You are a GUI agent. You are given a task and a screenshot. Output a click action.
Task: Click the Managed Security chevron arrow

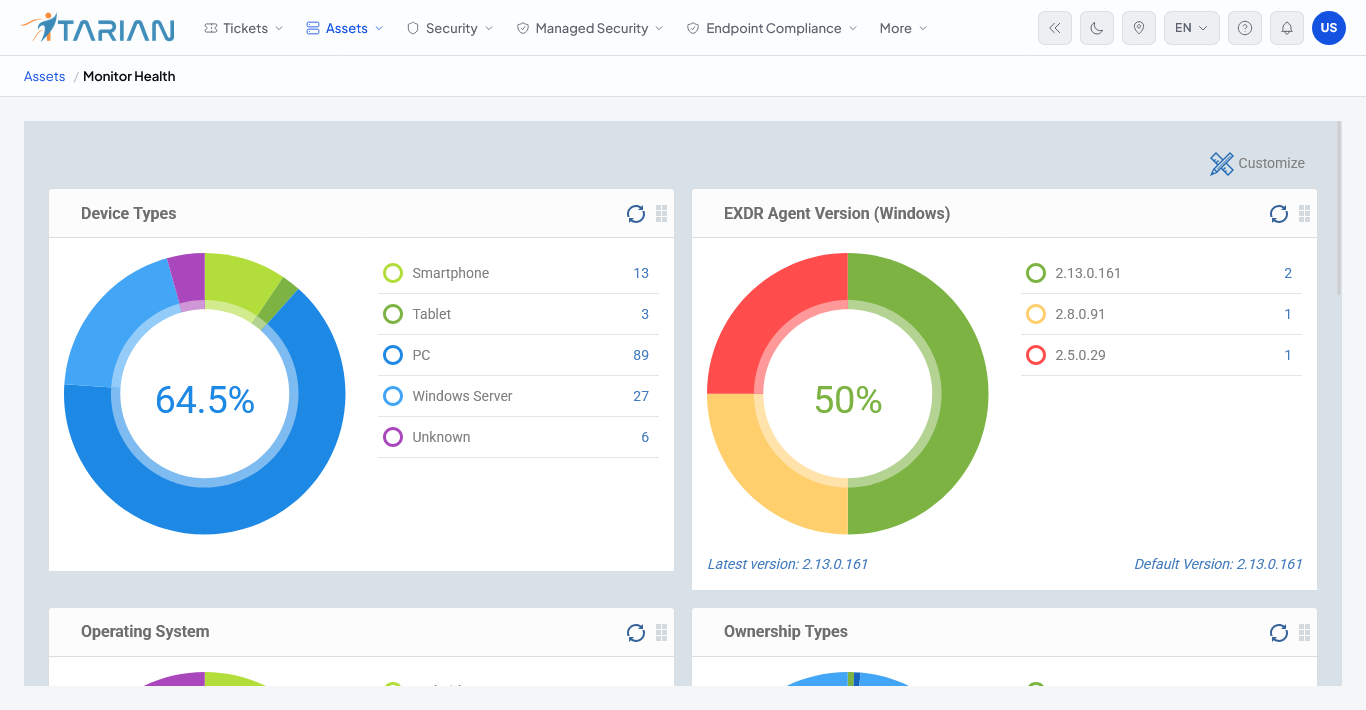click(660, 28)
